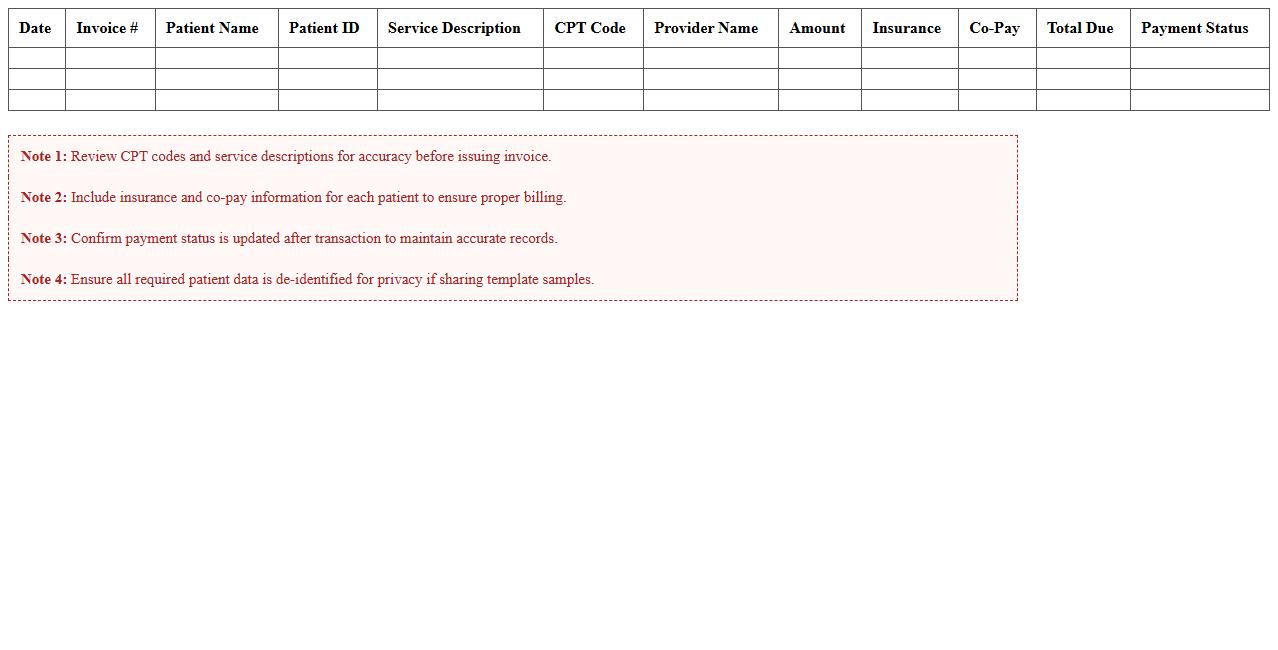This screenshot has width=1278, height=650.
Task: Click the Co-Pay column header
Action: (994, 28)
